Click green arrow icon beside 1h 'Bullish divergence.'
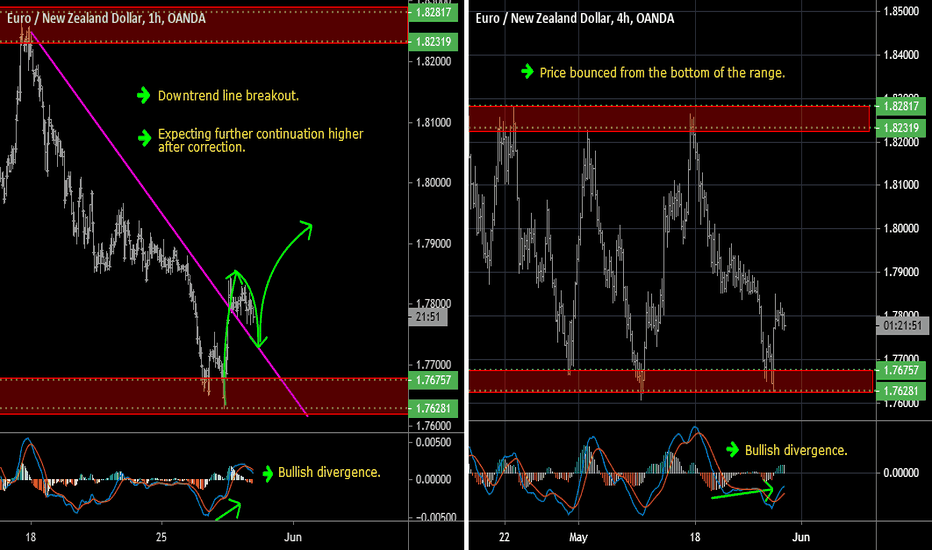The height and width of the screenshot is (550, 932). click(x=267, y=473)
